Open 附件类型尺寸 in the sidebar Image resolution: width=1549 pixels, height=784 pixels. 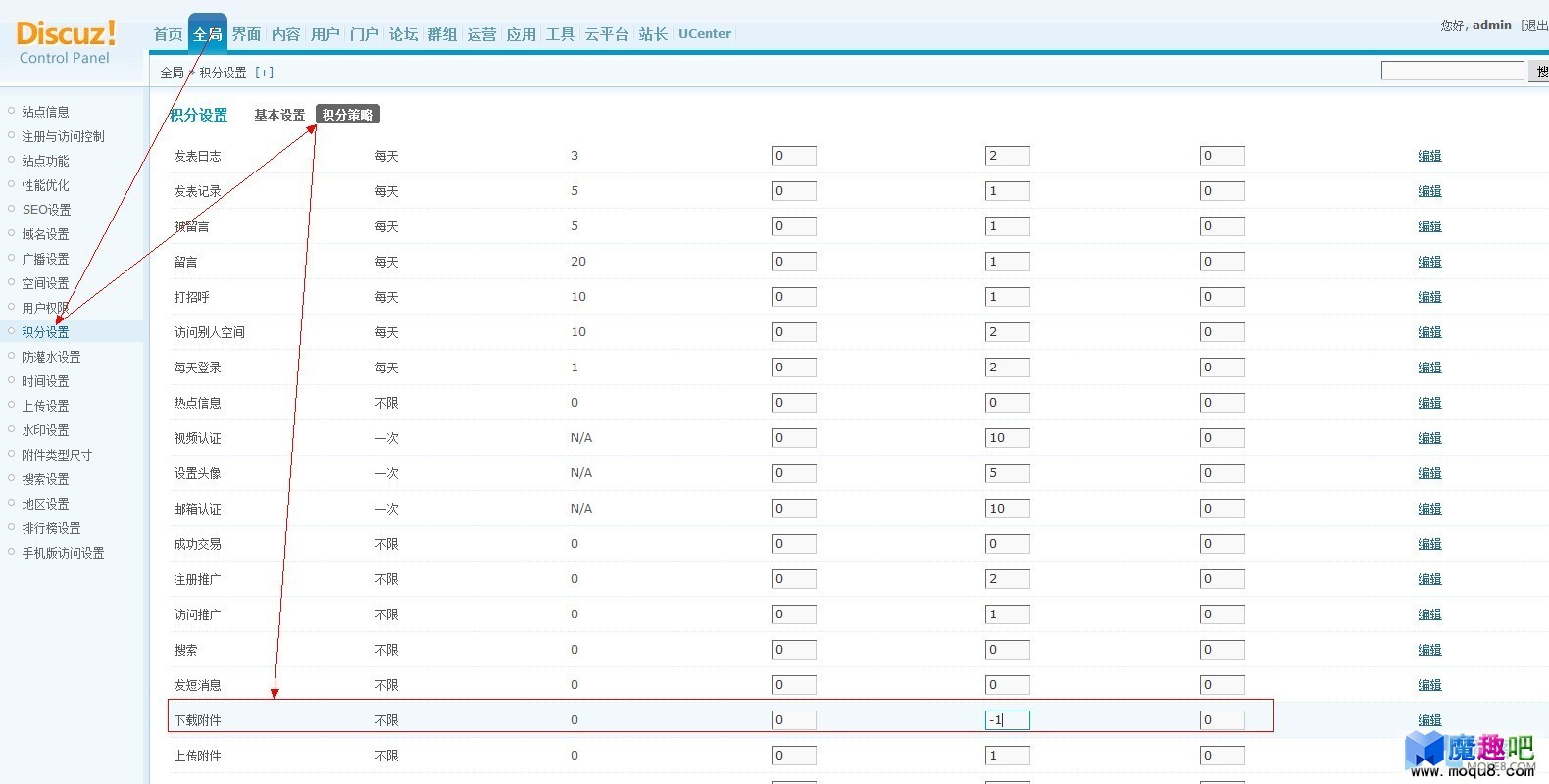(x=57, y=455)
